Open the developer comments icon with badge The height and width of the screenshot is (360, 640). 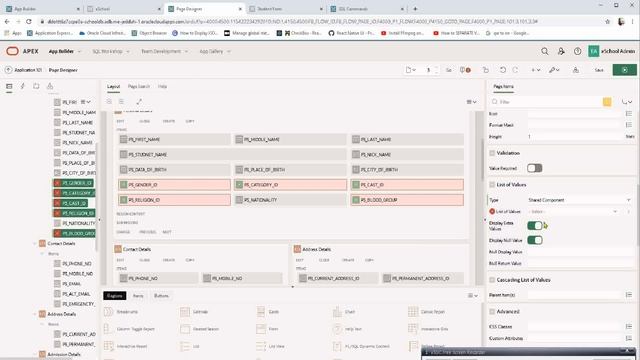(465, 70)
